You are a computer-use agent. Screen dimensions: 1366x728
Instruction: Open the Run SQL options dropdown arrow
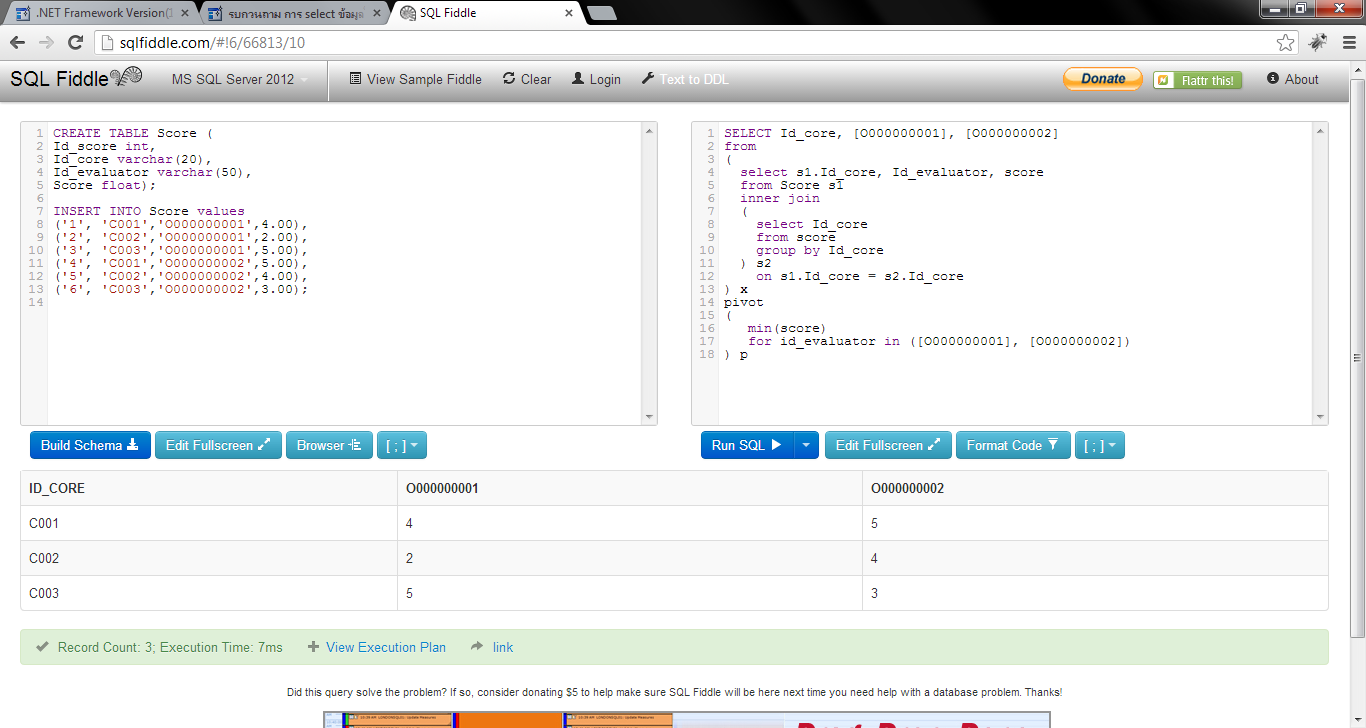(x=807, y=445)
